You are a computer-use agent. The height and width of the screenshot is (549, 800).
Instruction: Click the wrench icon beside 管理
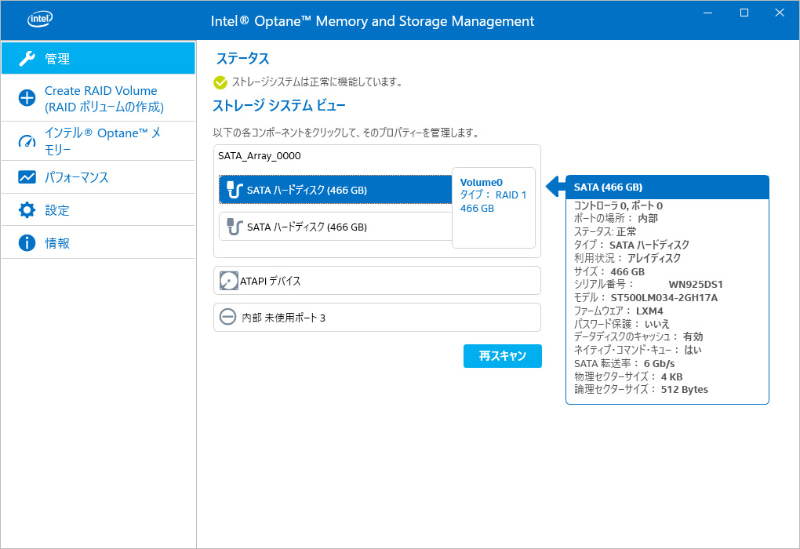(x=27, y=59)
